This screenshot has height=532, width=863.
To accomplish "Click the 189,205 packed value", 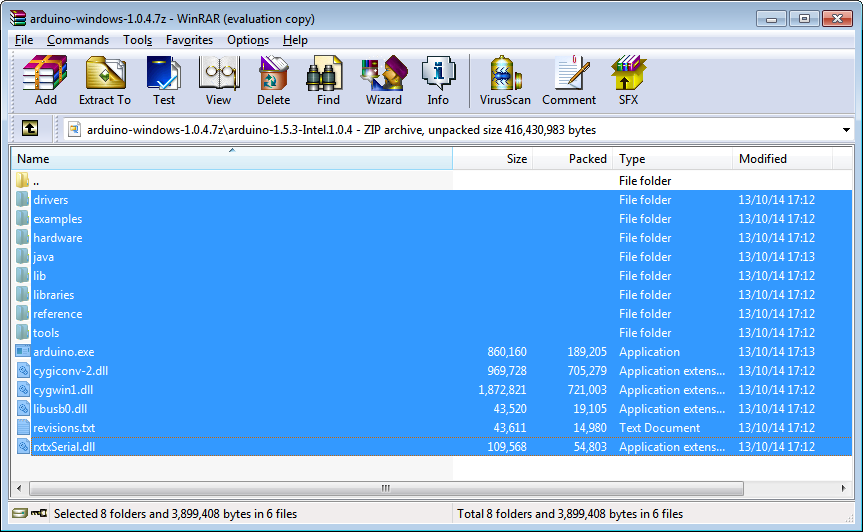I will click(587, 352).
